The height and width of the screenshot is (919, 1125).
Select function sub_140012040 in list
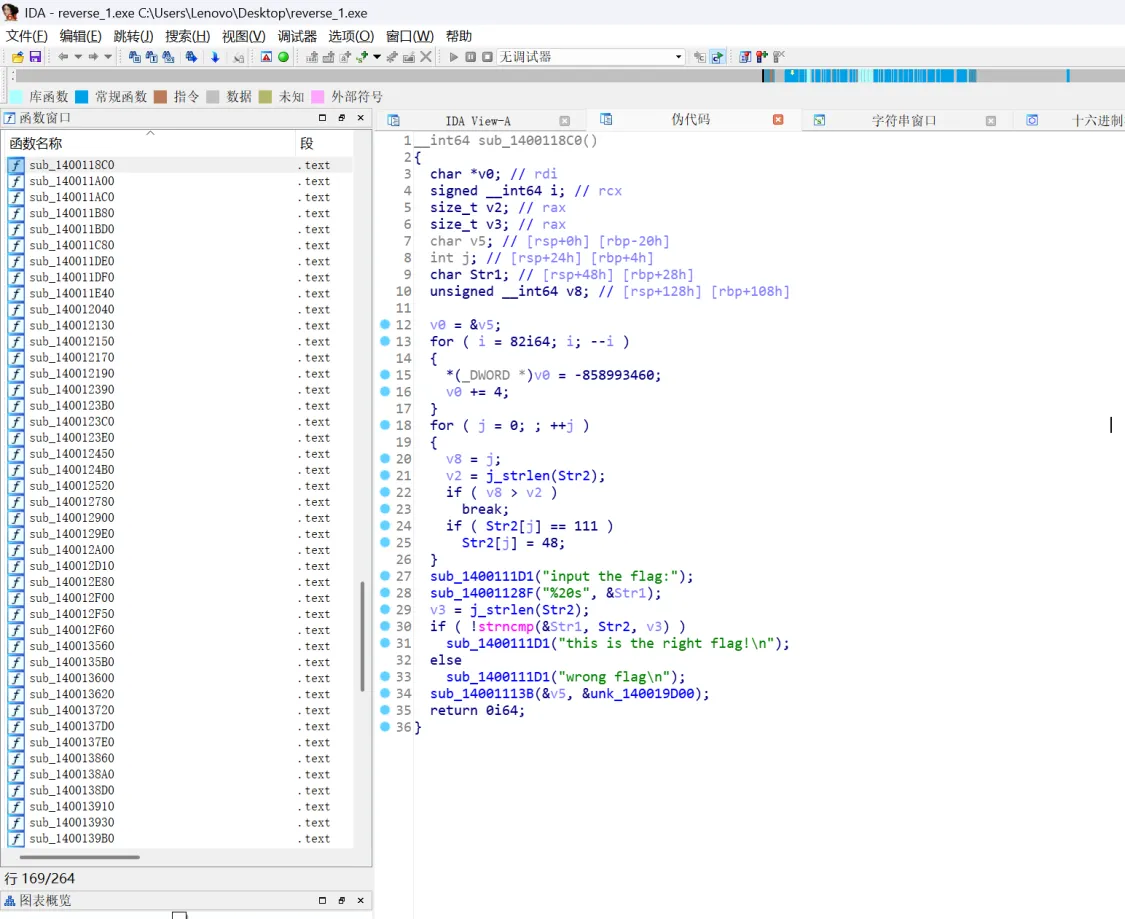[x=179, y=309]
